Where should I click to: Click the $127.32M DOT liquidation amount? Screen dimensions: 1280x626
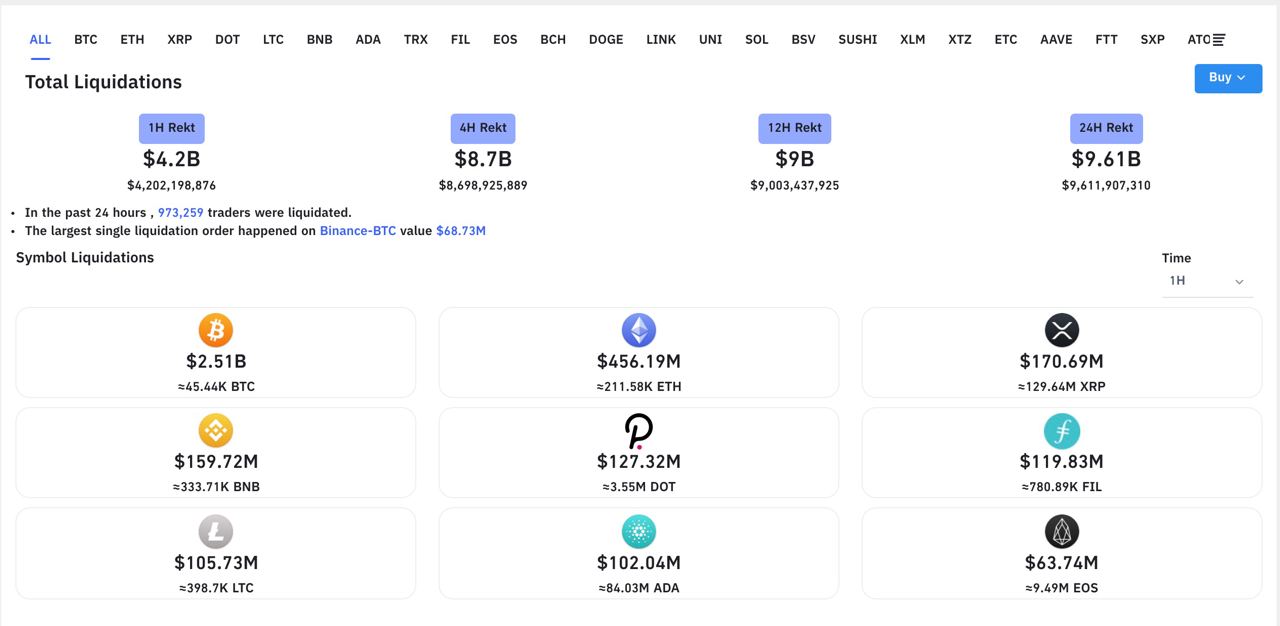tap(639, 462)
